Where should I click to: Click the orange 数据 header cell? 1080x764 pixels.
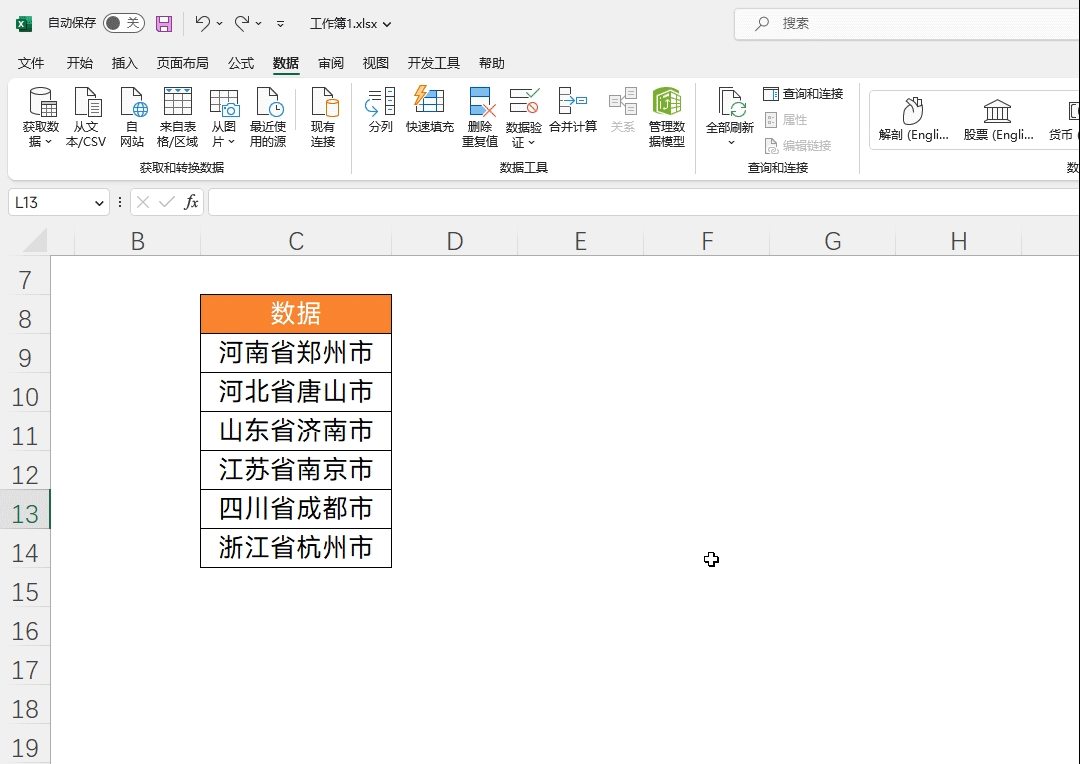pyautogui.click(x=296, y=314)
